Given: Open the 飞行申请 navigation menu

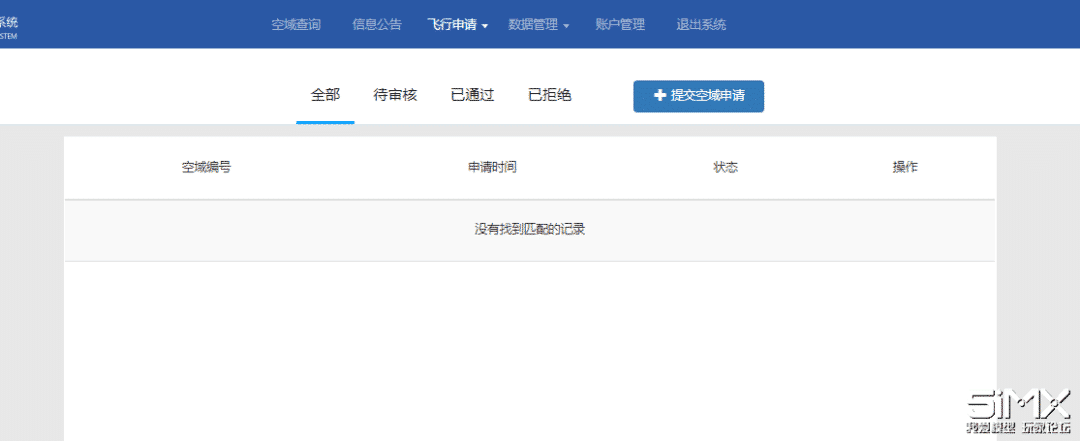Looking at the screenshot, I should pos(457,25).
